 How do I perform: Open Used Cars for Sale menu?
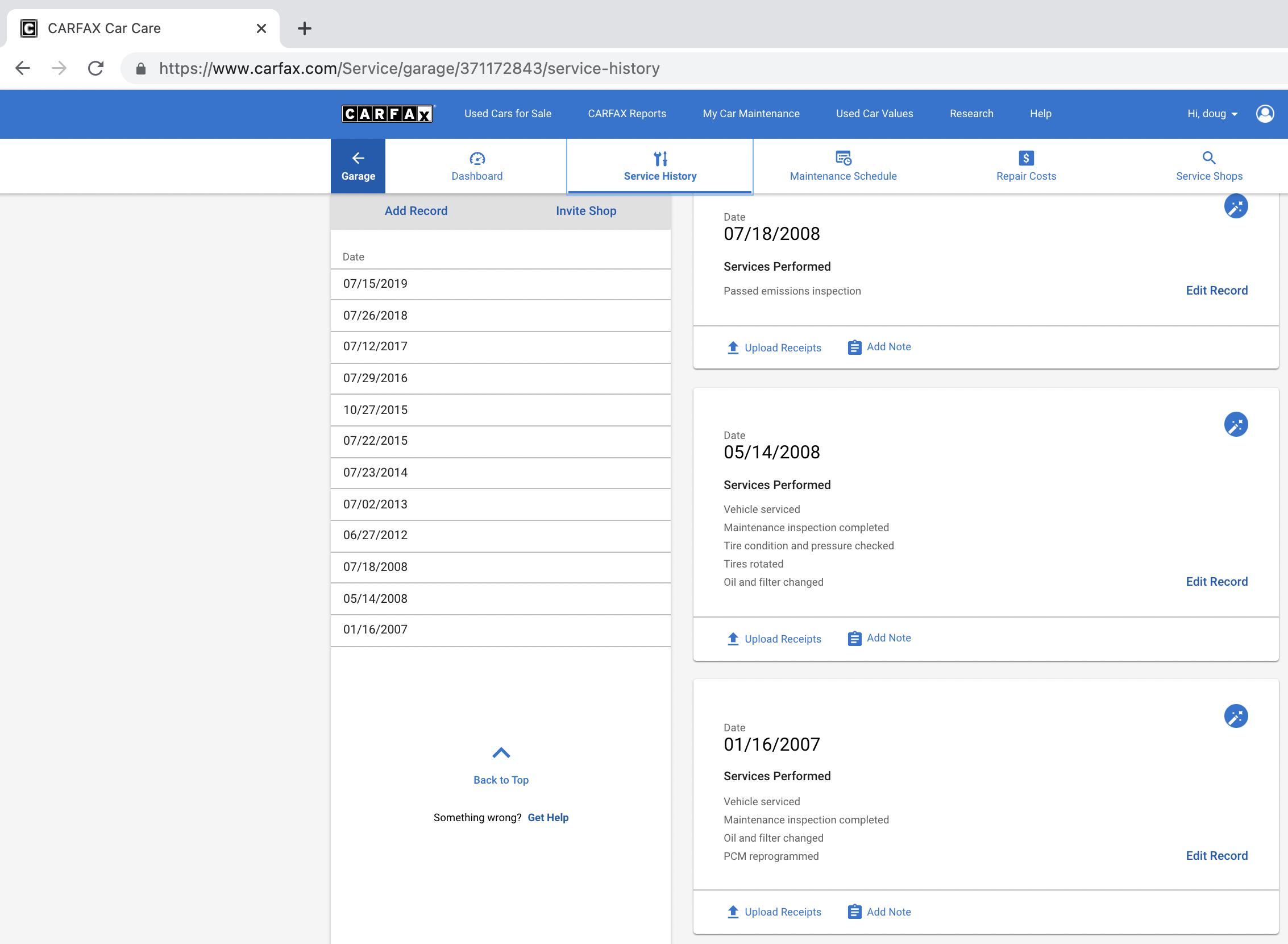[x=508, y=114]
